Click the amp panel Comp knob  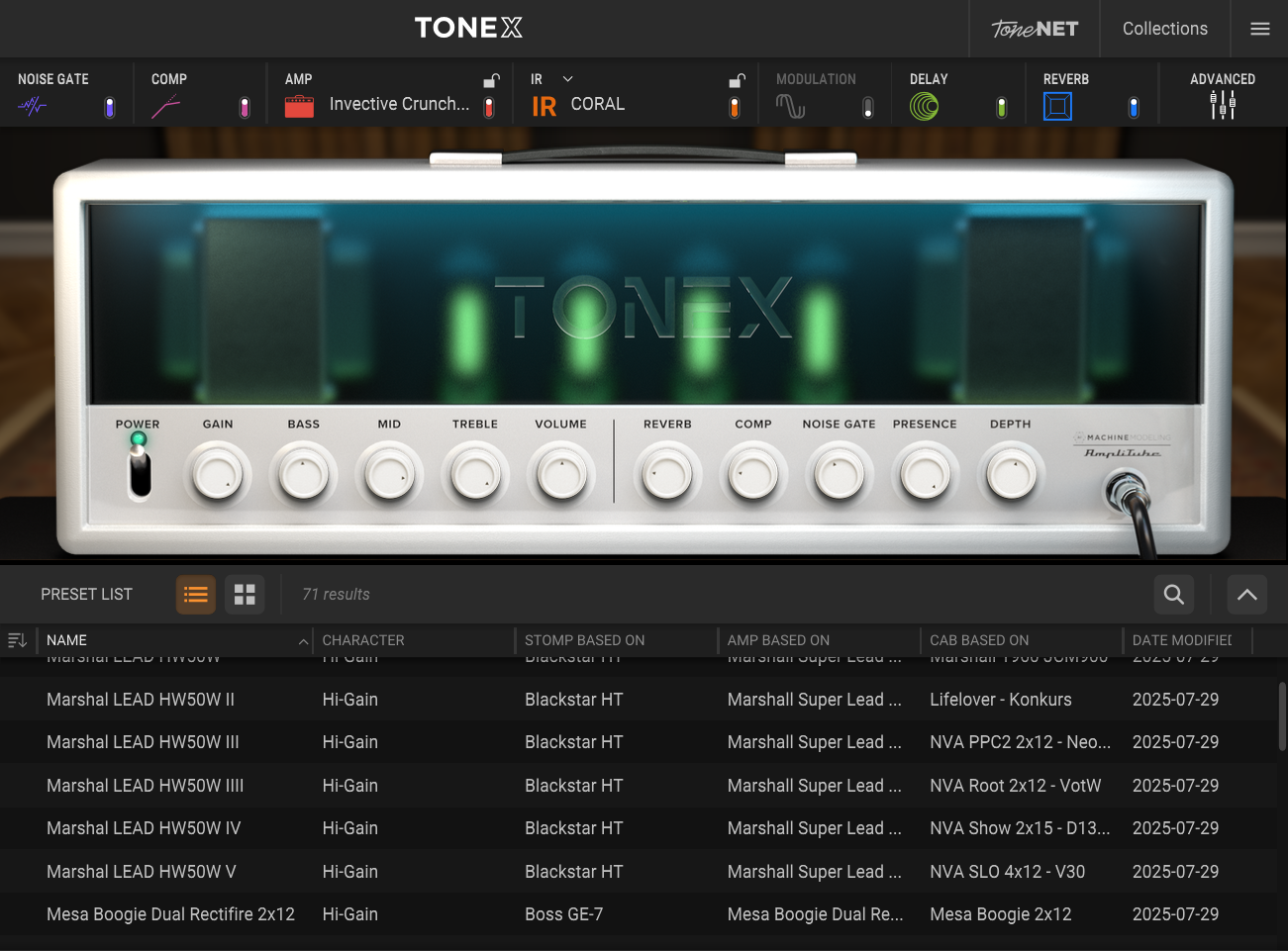(753, 476)
